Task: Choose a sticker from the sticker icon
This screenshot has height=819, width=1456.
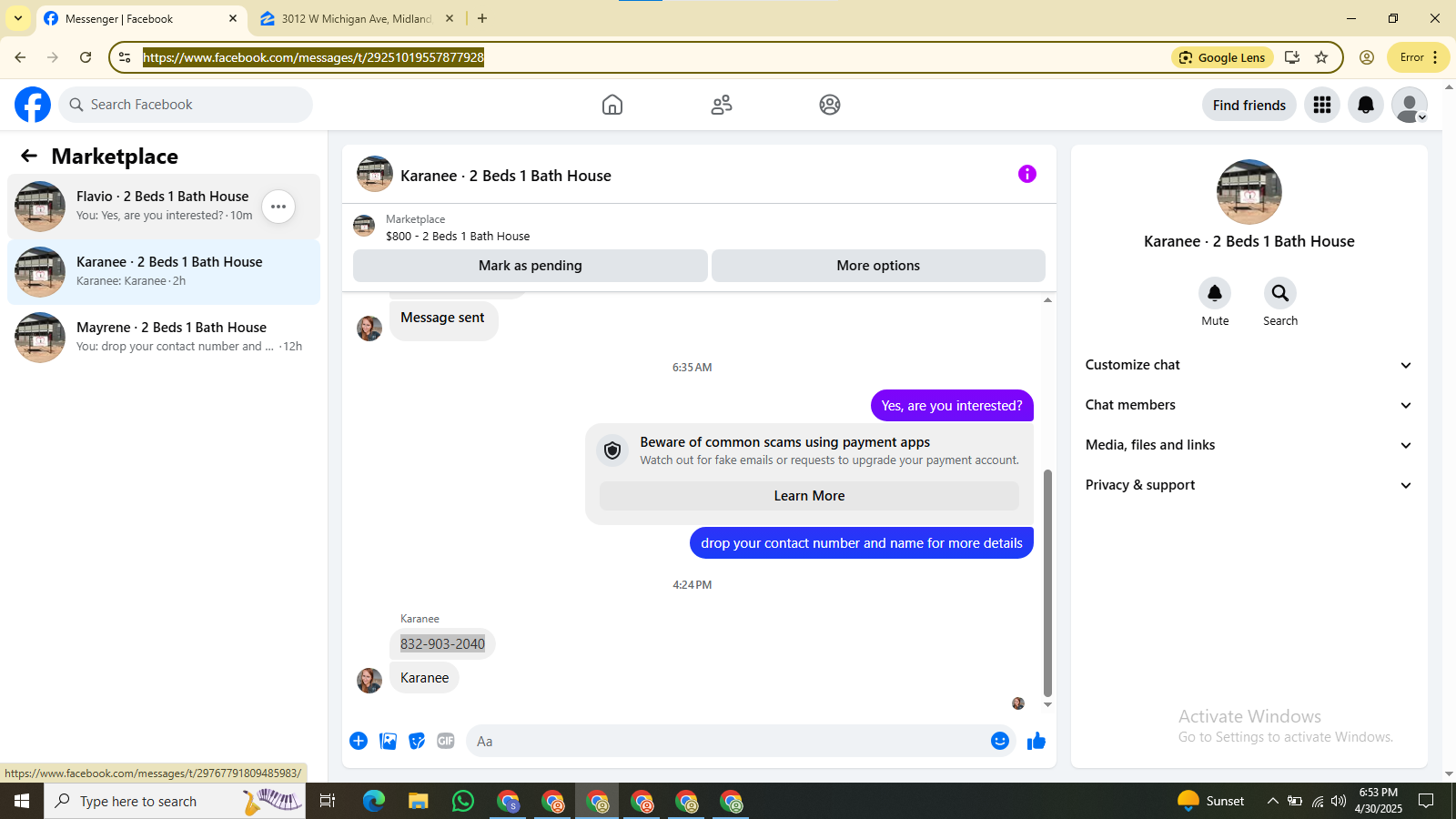Action: point(417,741)
